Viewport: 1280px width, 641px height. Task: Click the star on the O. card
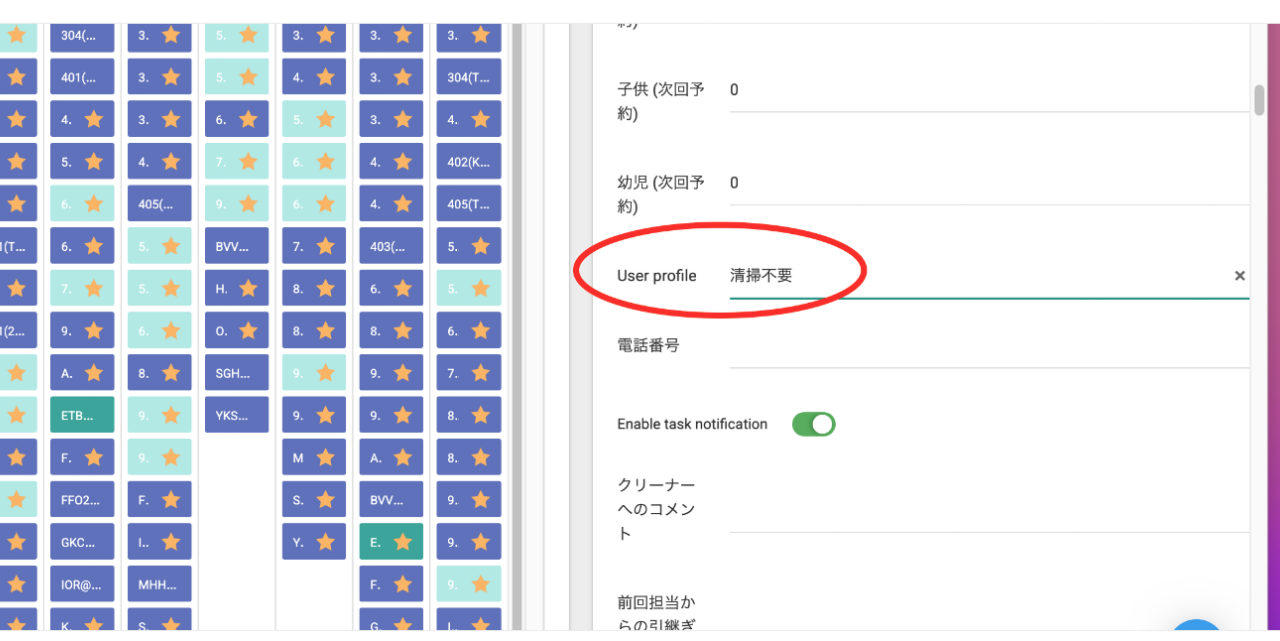tap(248, 331)
